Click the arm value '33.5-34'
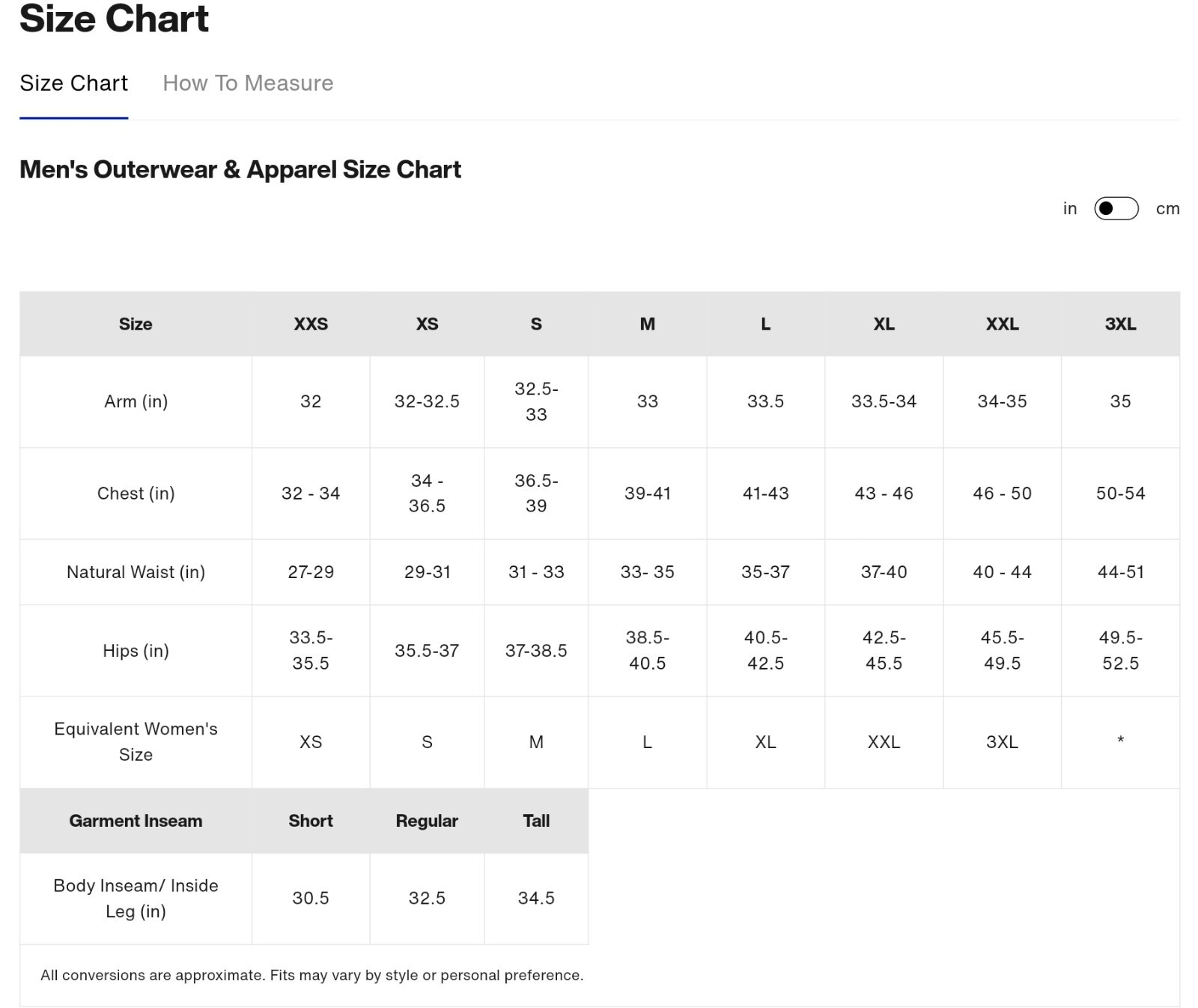The width and height of the screenshot is (1198, 1008). pos(884,401)
